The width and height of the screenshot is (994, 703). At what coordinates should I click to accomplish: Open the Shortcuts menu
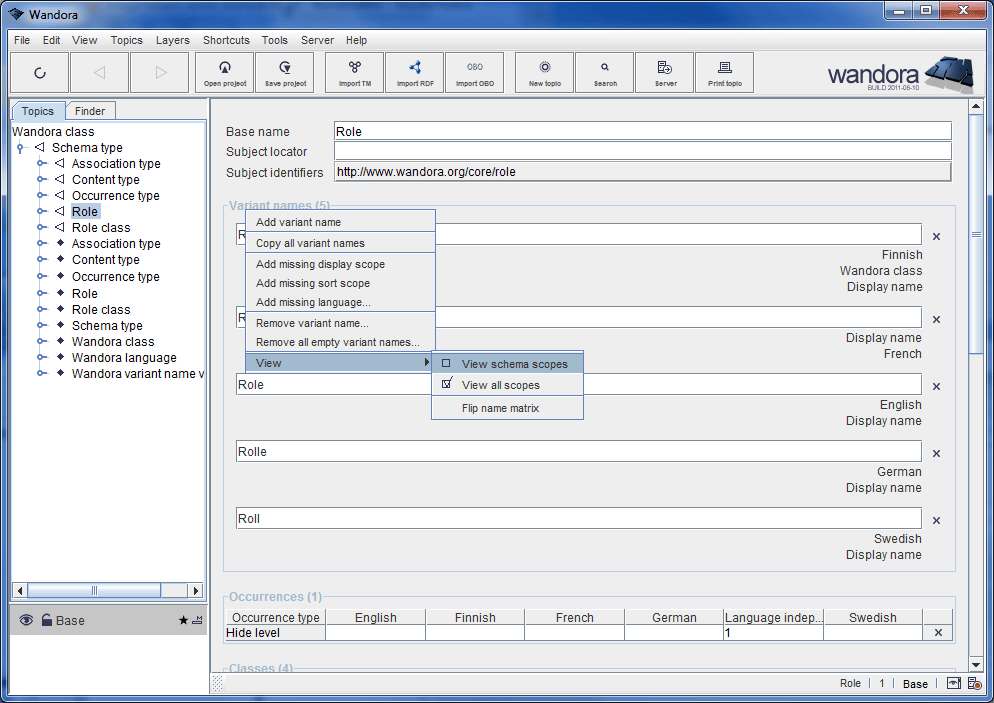click(226, 40)
